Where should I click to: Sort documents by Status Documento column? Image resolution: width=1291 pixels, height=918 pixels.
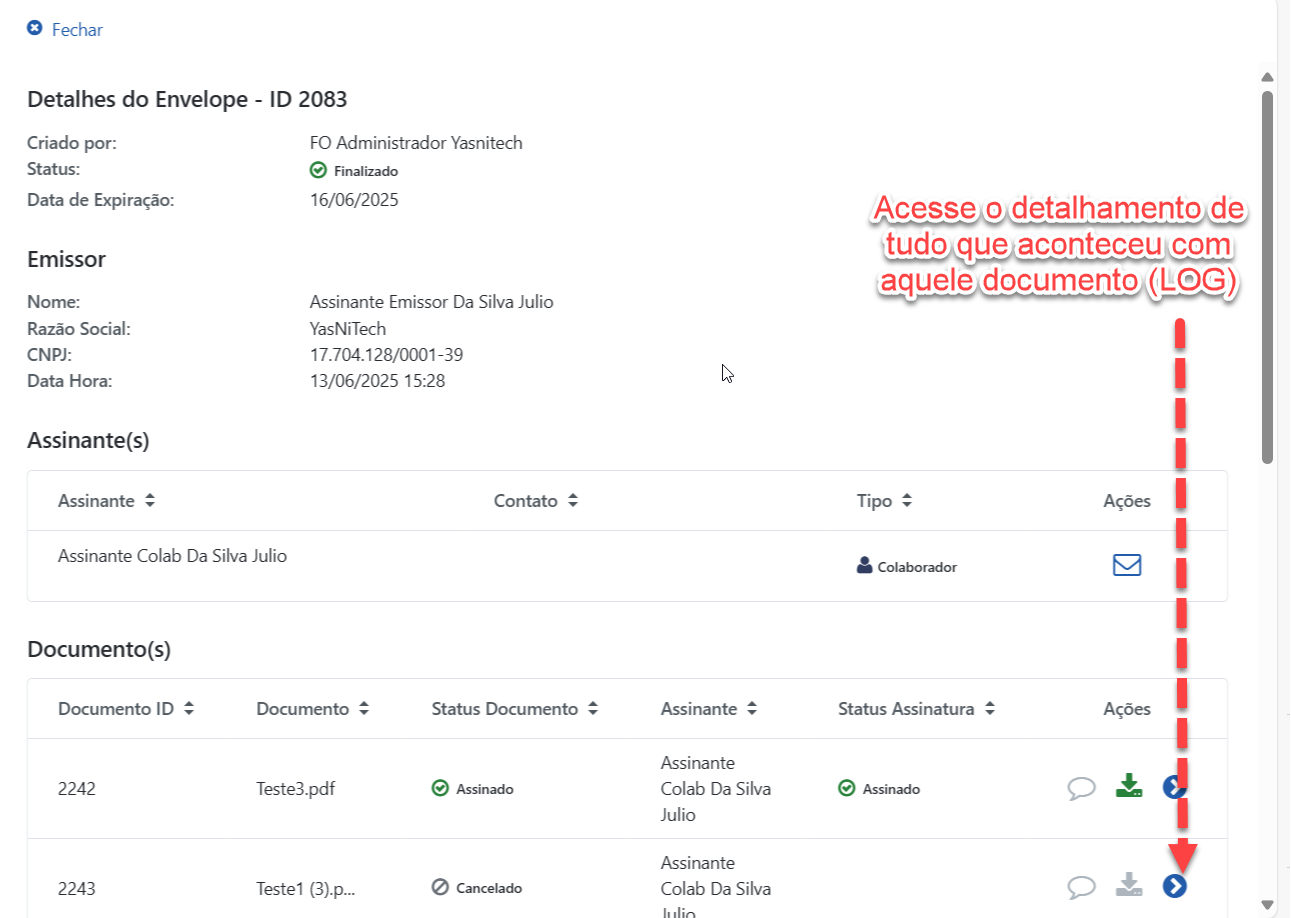[515, 709]
